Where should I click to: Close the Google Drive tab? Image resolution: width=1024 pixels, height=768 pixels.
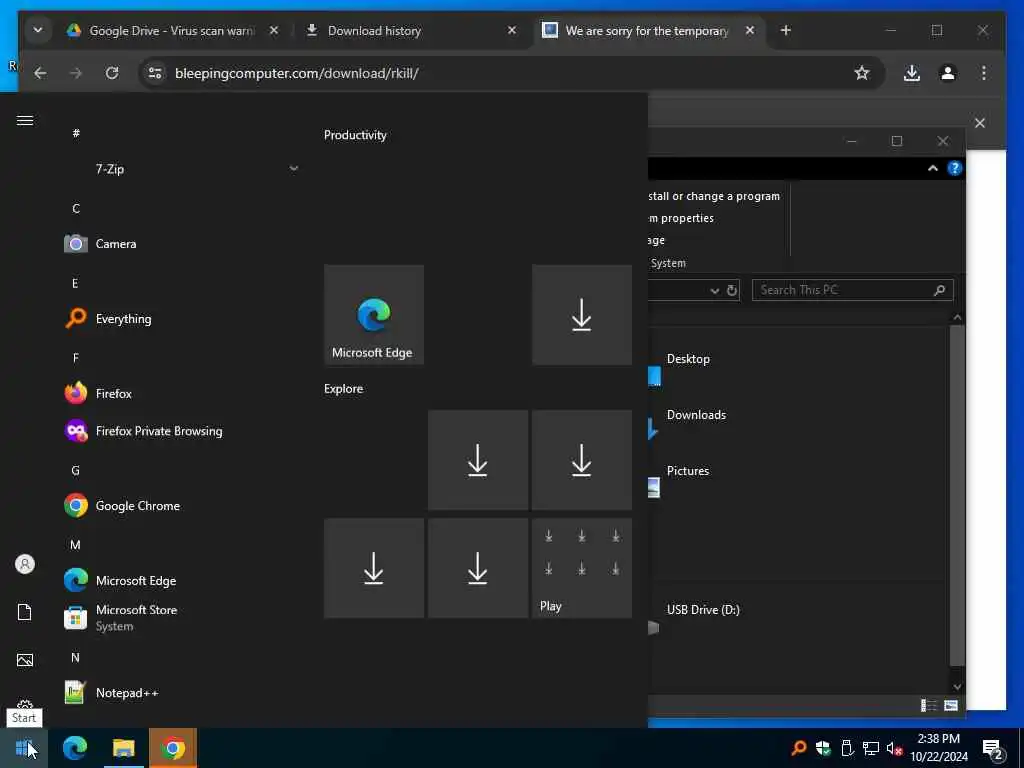pyautogui.click(x=274, y=30)
